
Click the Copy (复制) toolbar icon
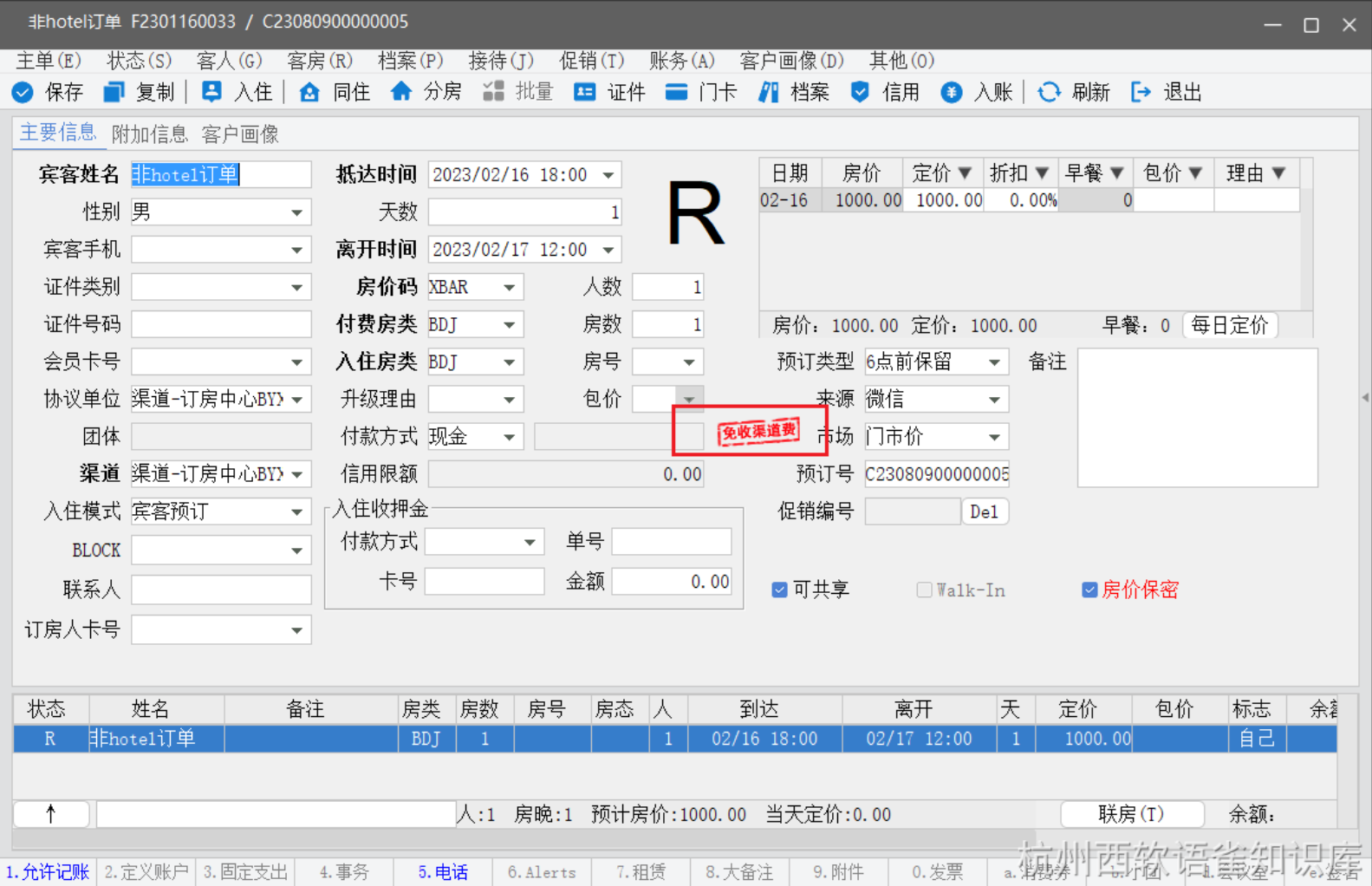pos(114,92)
